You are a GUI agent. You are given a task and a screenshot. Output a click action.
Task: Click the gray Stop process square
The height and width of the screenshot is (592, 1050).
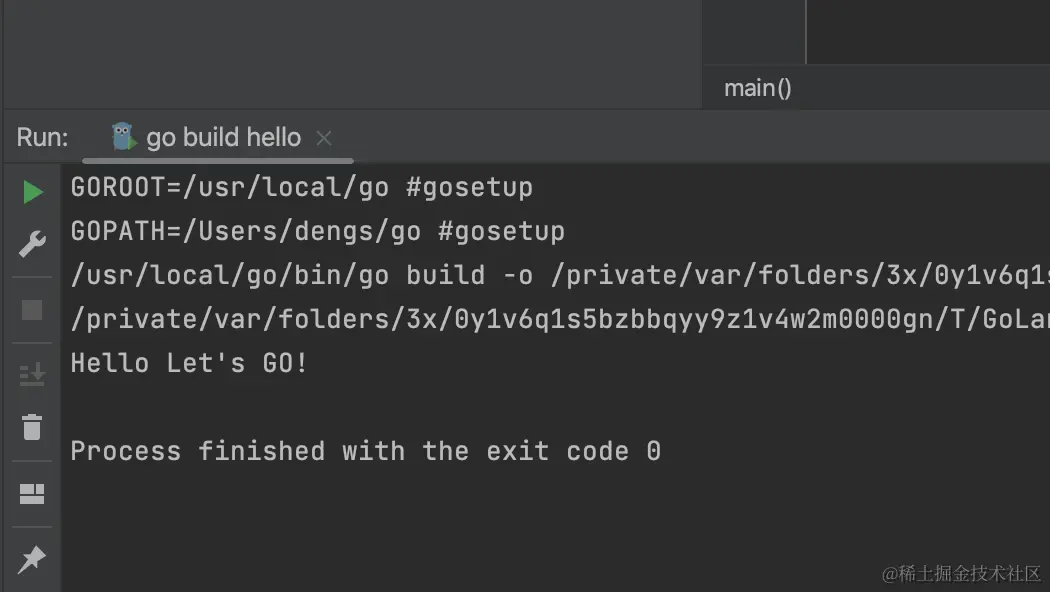pyautogui.click(x=32, y=310)
